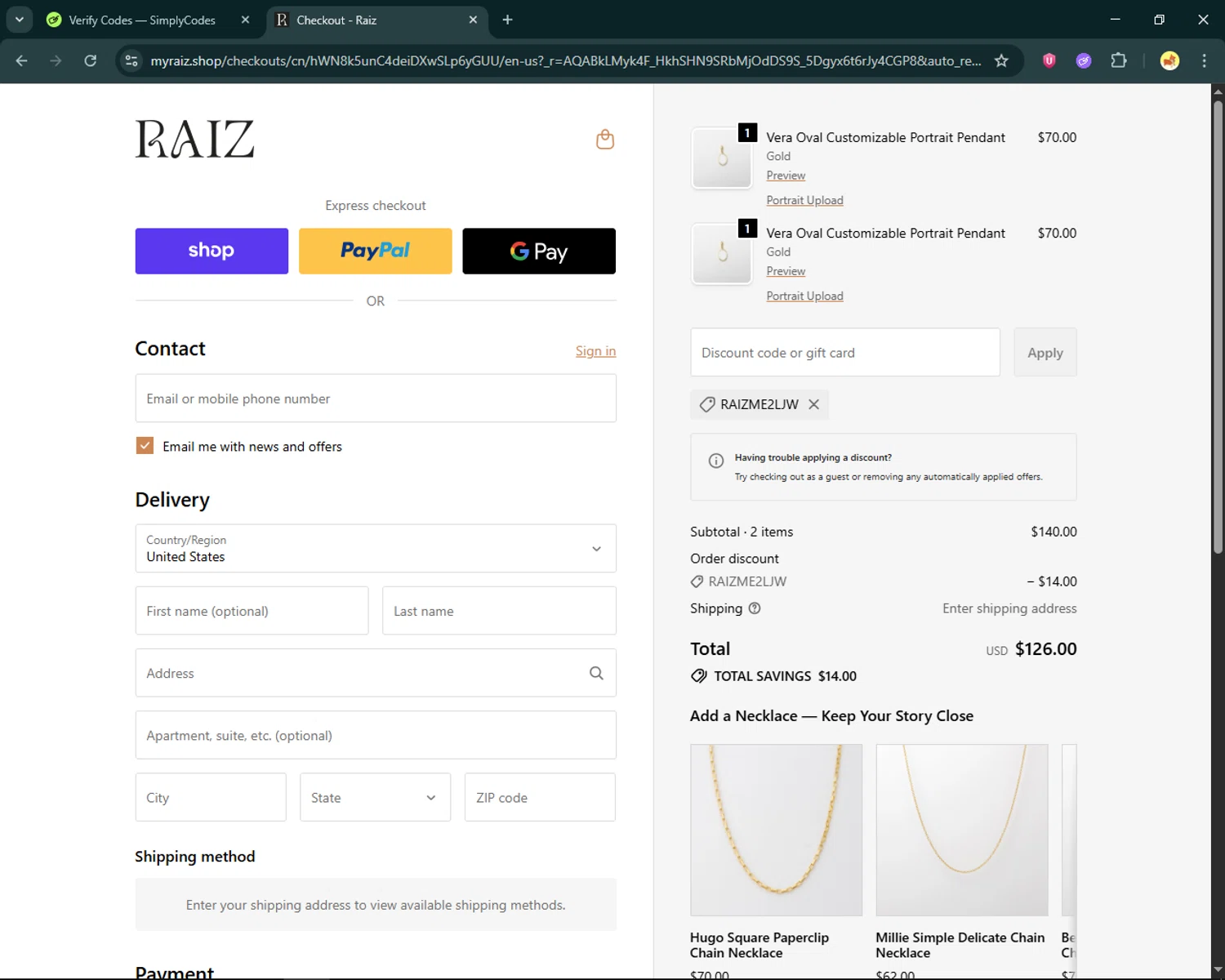Click the Sign in link
Viewport: 1225px width, 980px height.
click(x=595, y=351)
